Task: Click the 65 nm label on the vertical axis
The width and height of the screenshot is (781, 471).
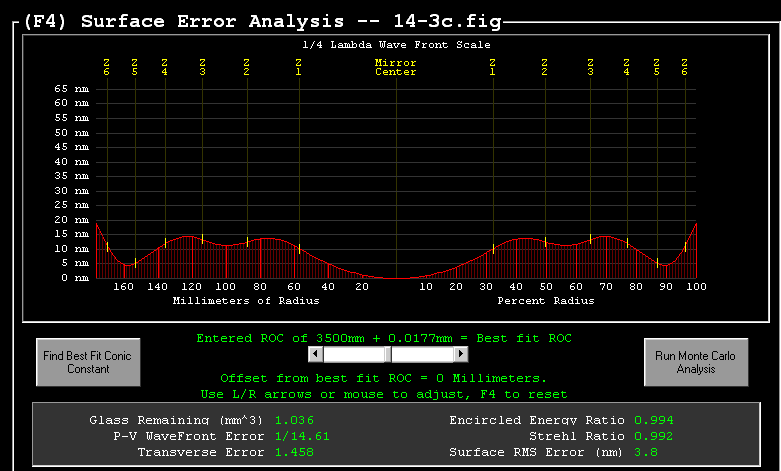Action: (73, 88)
